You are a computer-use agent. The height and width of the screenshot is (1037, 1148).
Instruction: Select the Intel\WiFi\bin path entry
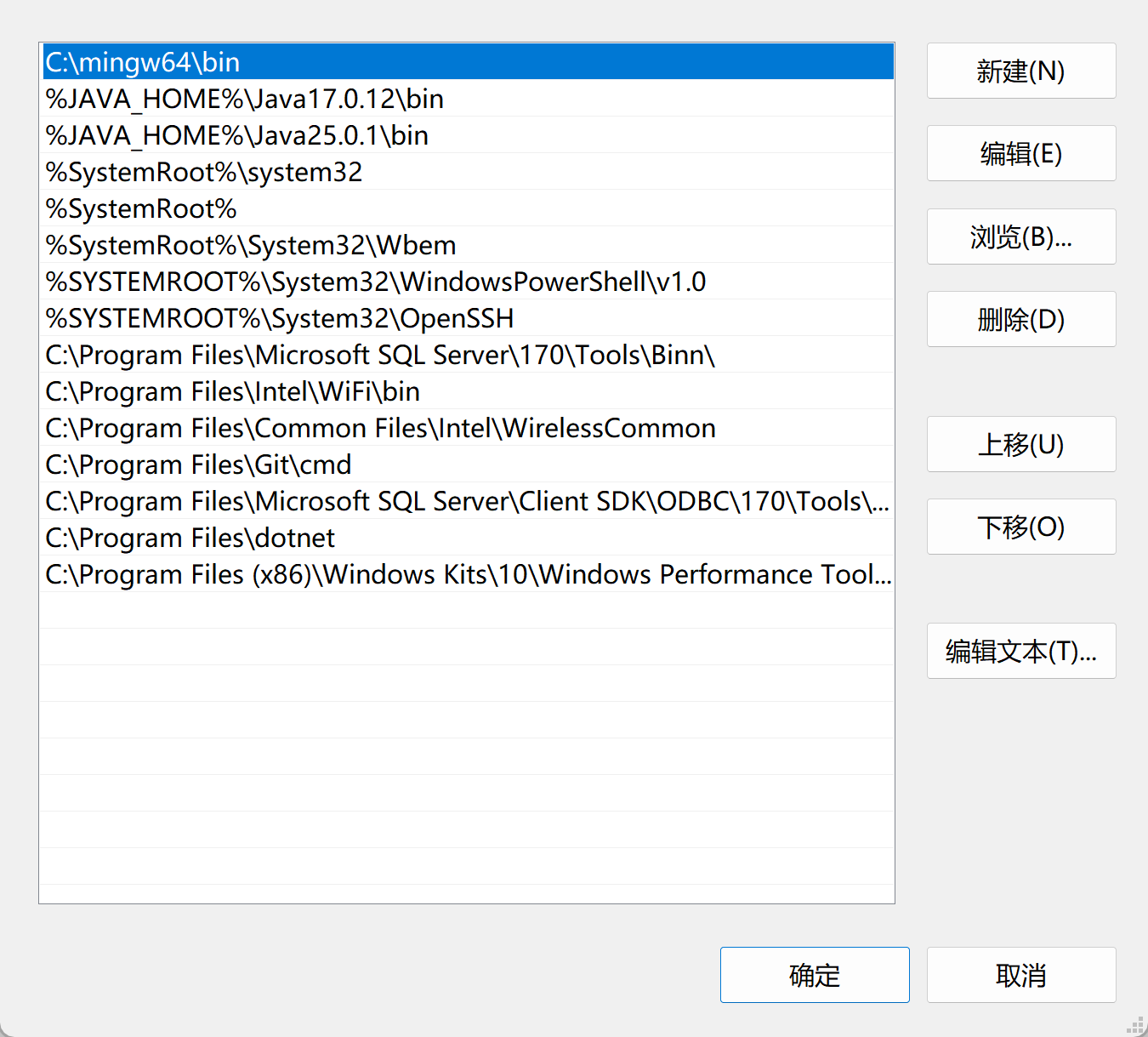coord(468,391)
